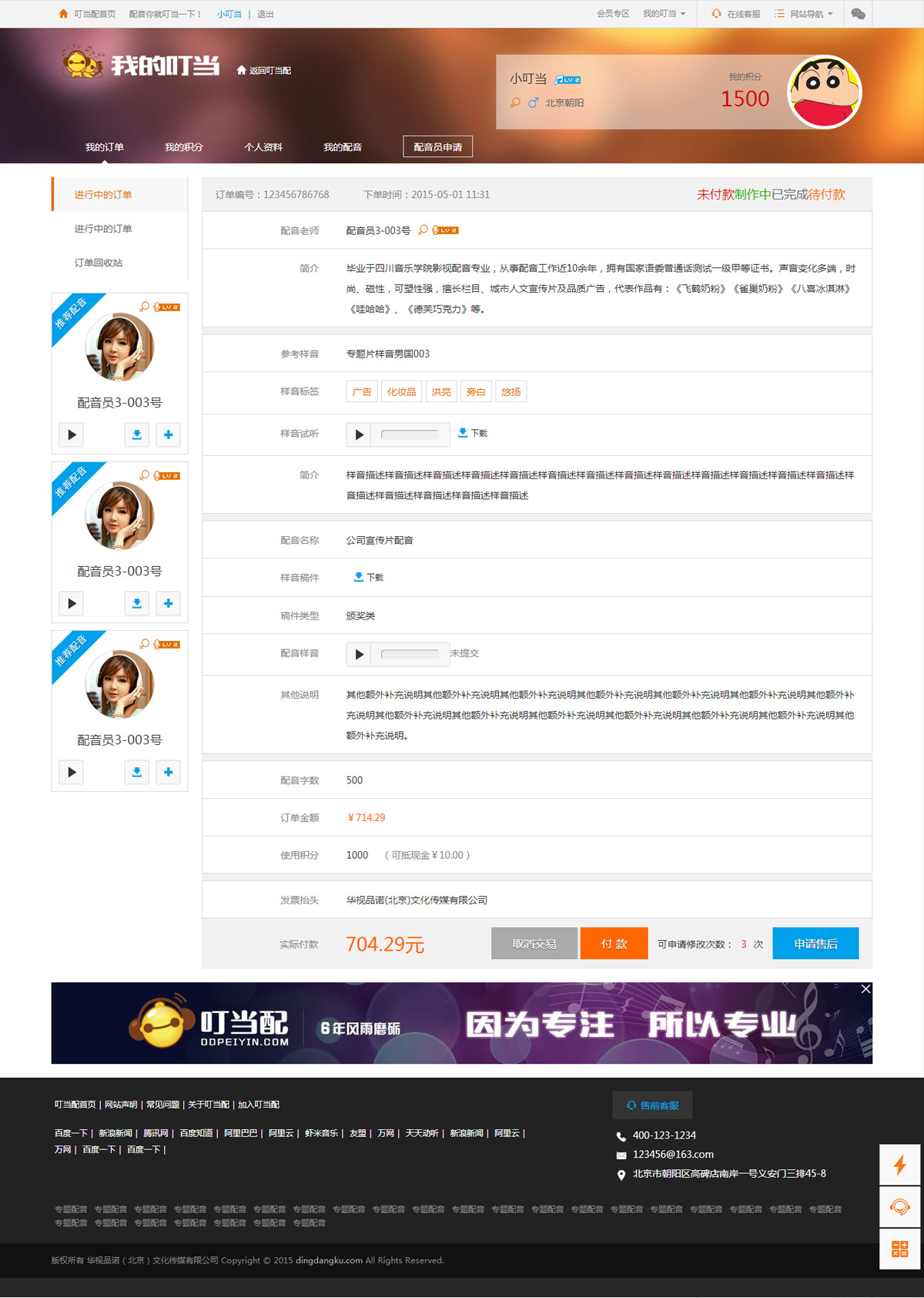
Task: Click the floating customer service headset icon
Action: click(x=900, y=1207)
